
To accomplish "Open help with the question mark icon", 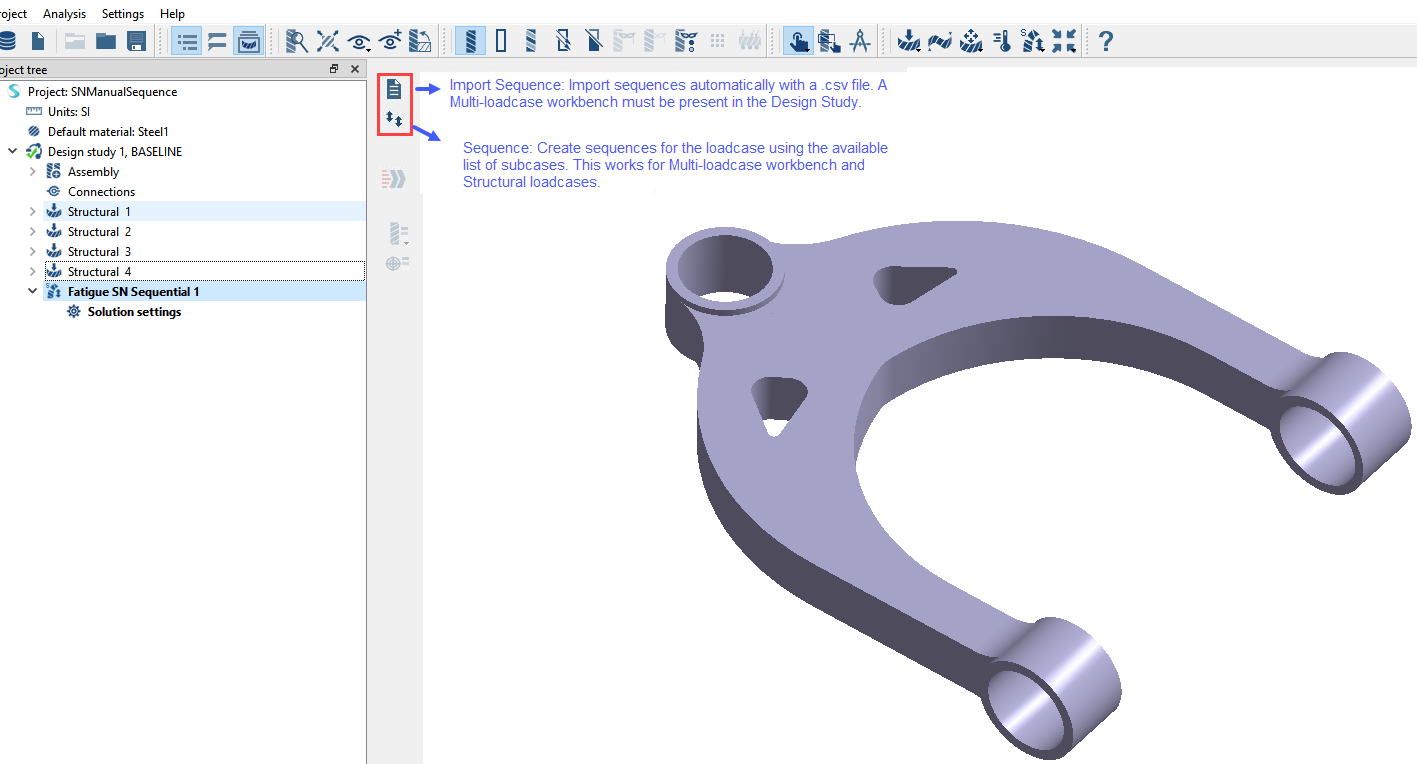I will 1105,41.
